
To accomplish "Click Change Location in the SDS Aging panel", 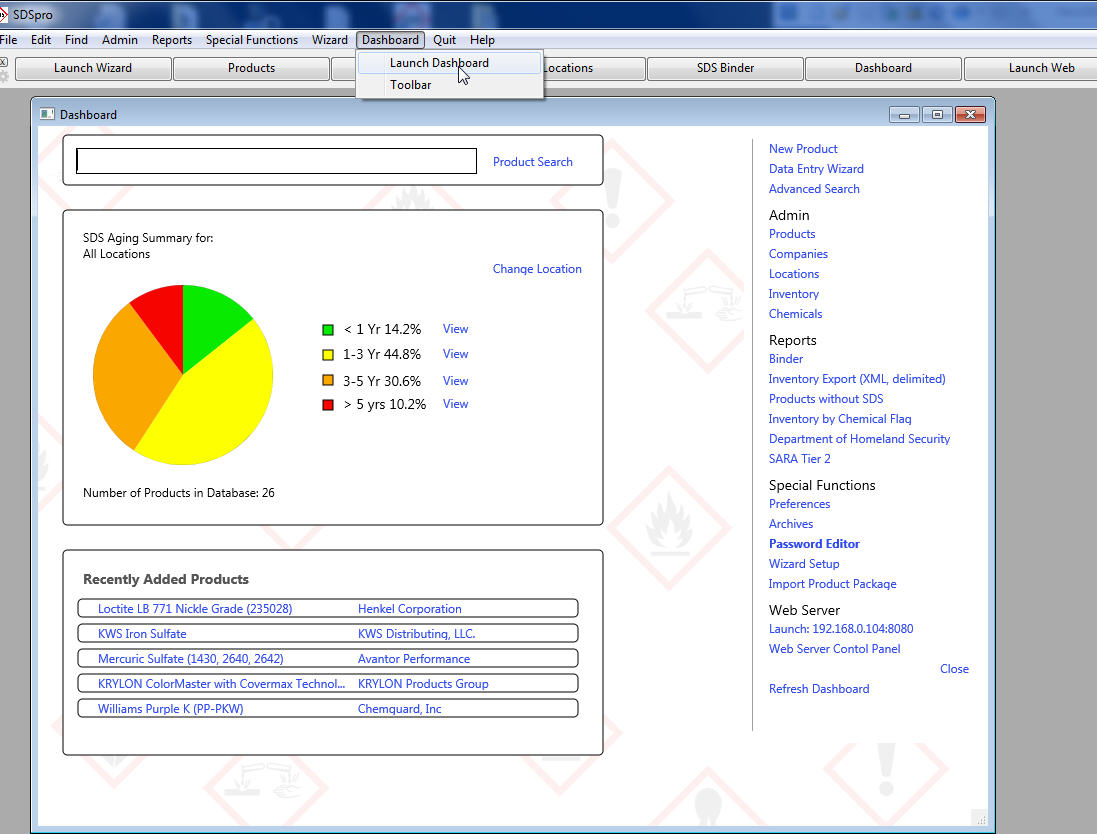I will (537, 268).
